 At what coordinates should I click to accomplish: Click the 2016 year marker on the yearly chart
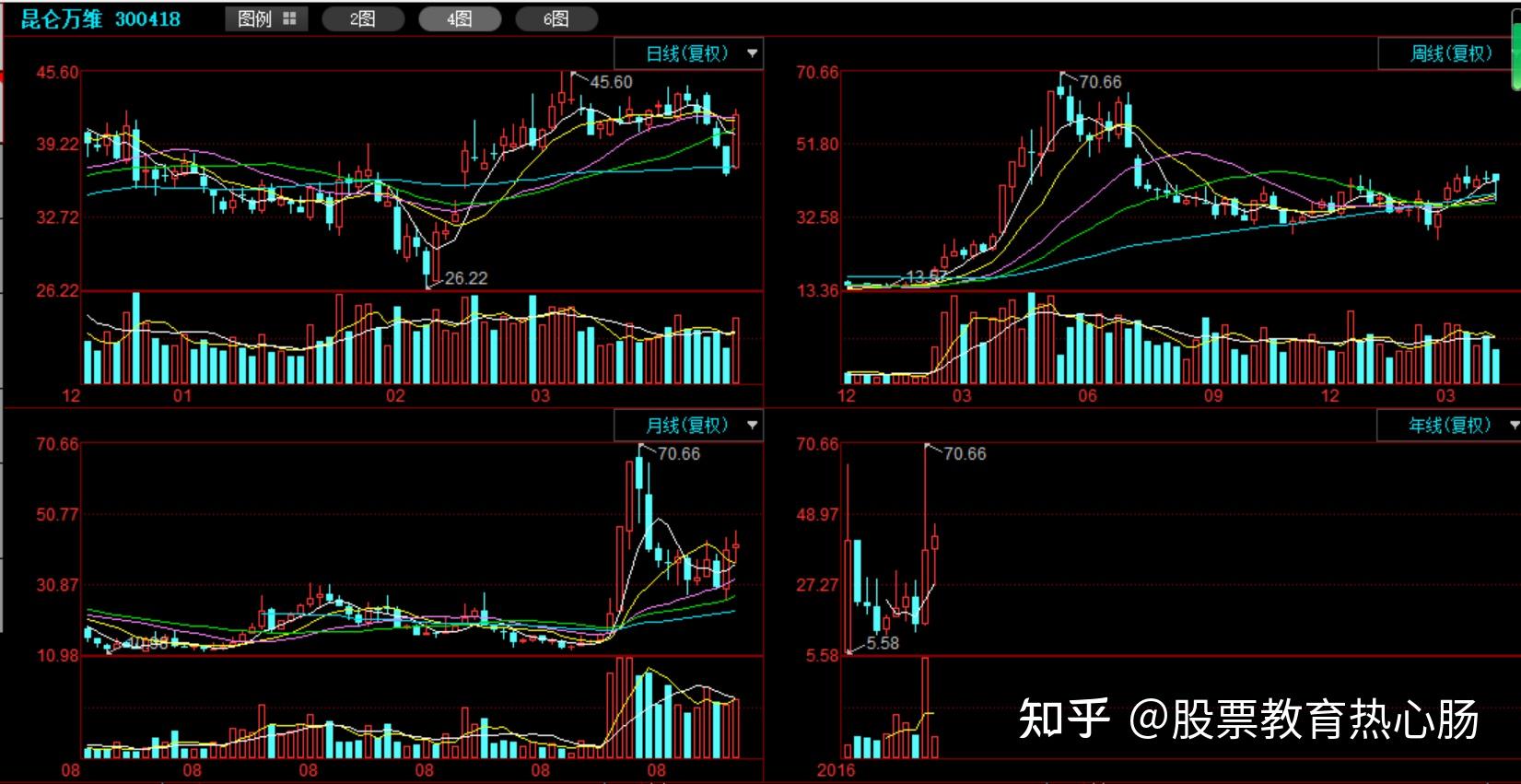point(836,770)
